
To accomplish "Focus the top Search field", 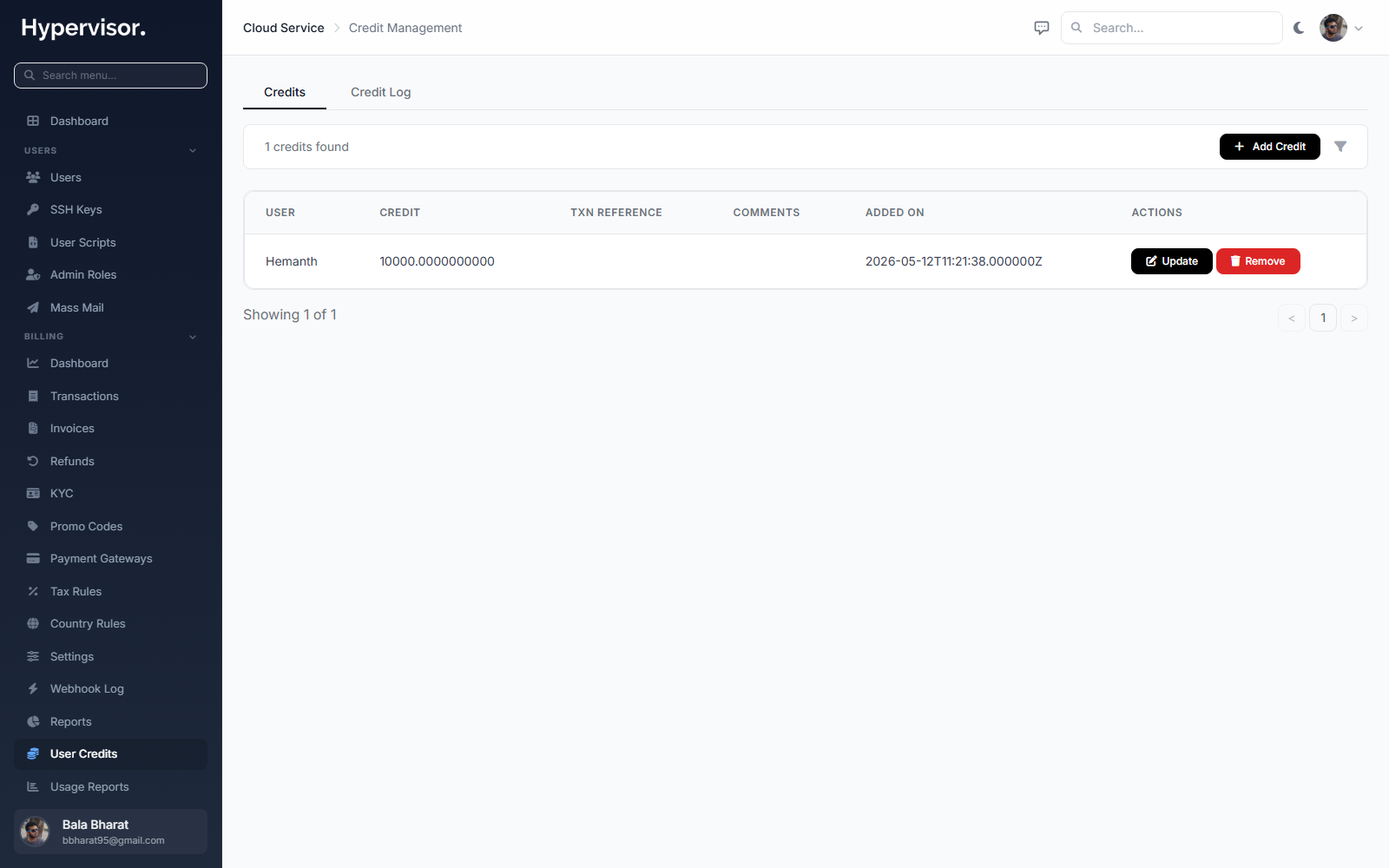I will 1172,28.
